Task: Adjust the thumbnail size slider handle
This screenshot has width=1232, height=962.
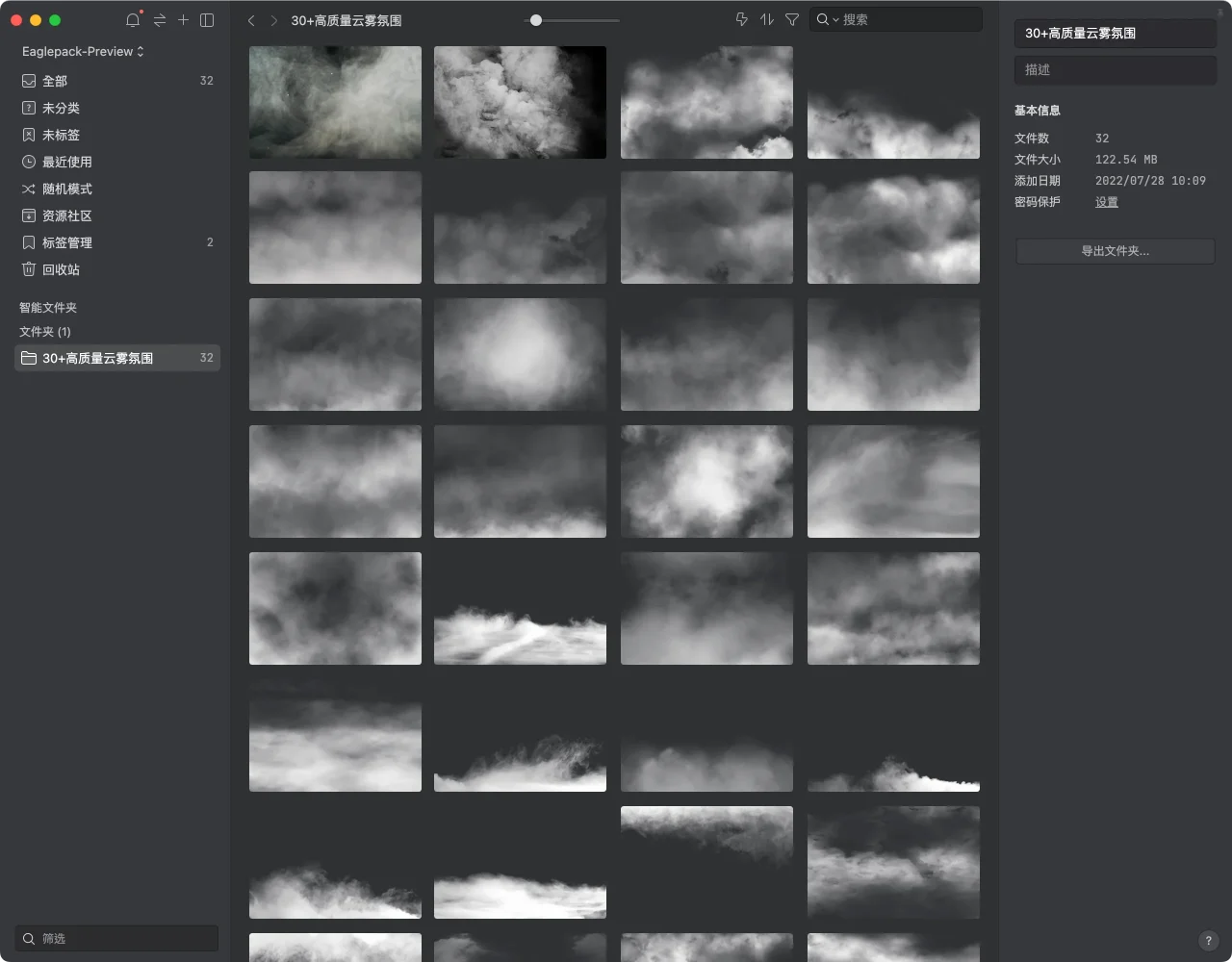Action: click(x=536, y=20)
